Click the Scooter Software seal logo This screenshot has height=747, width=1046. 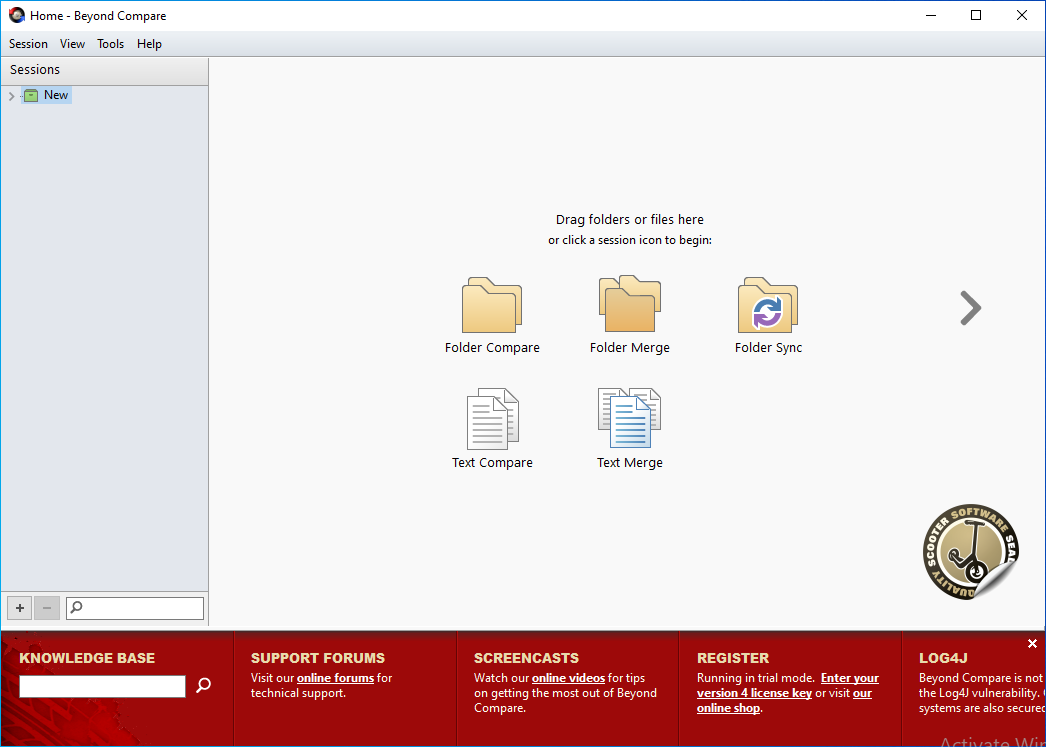point(969,552)
